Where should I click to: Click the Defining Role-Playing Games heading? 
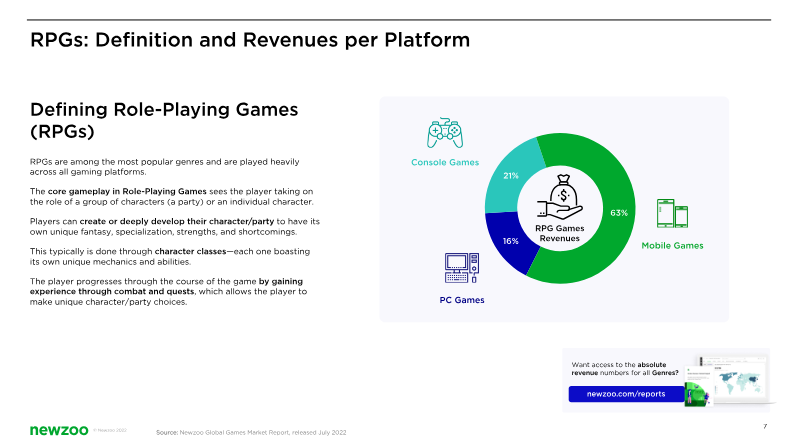click(164, 120)
